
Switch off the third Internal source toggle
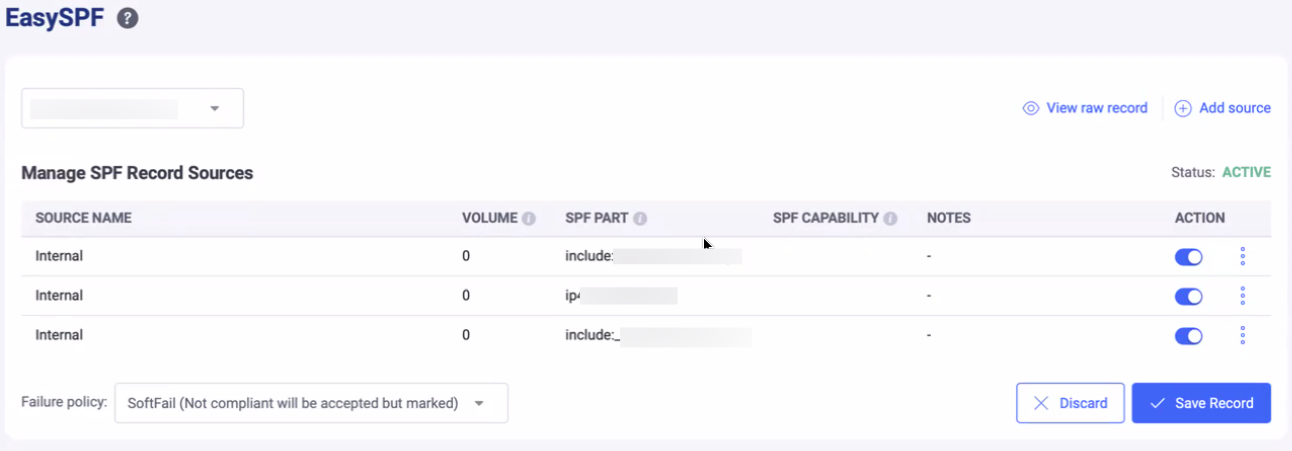[x=1188, y=336]
